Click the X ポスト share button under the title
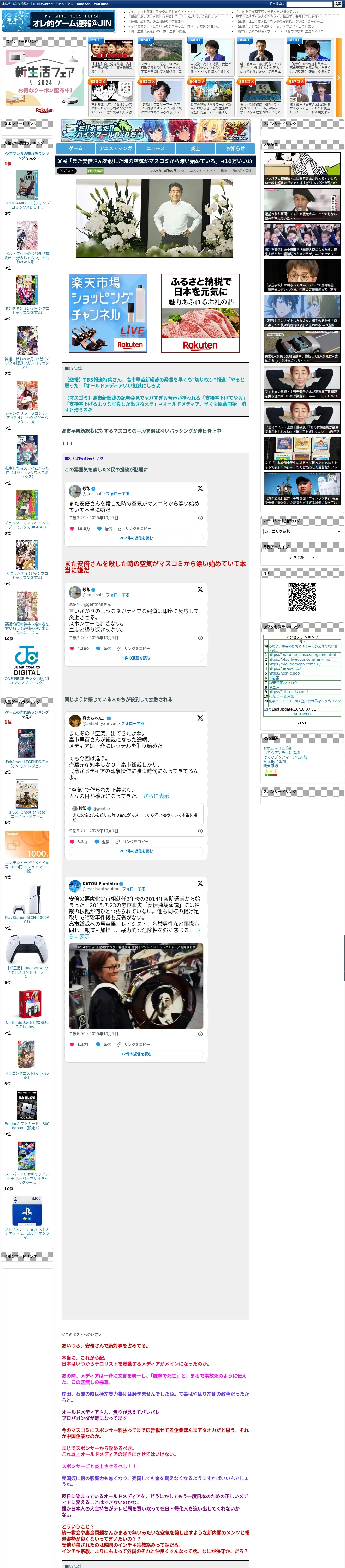Image resolution: width=345 pixels, height=1568 pixels. pos(67,171)
